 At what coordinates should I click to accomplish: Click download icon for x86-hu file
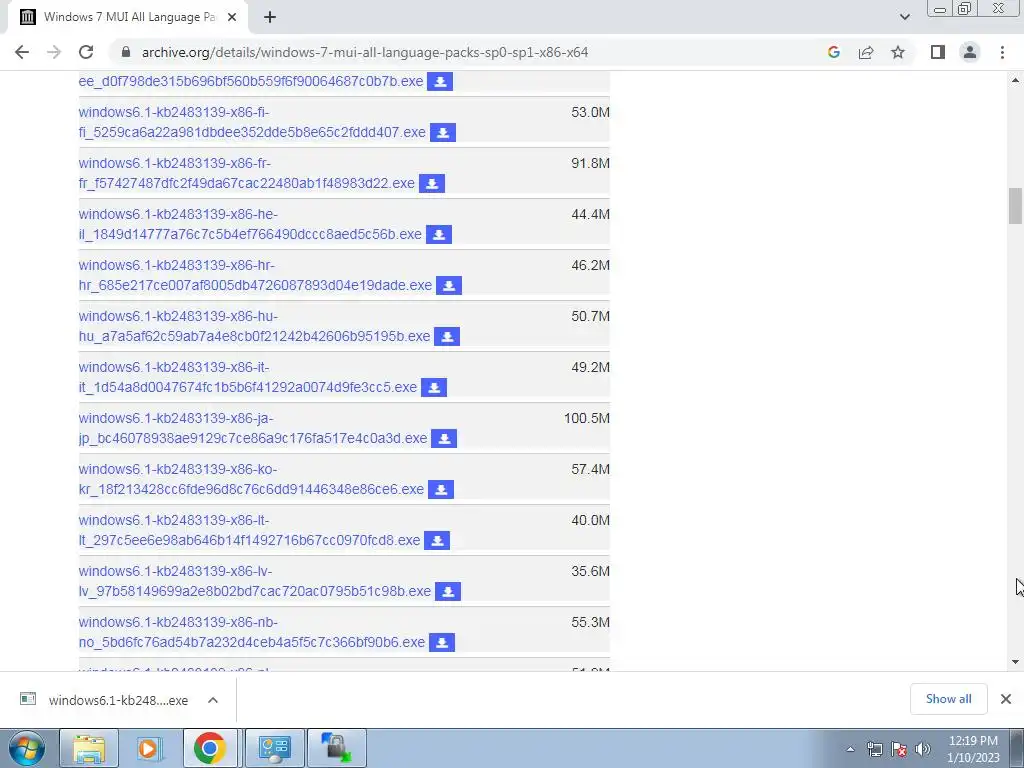[447, 336]
